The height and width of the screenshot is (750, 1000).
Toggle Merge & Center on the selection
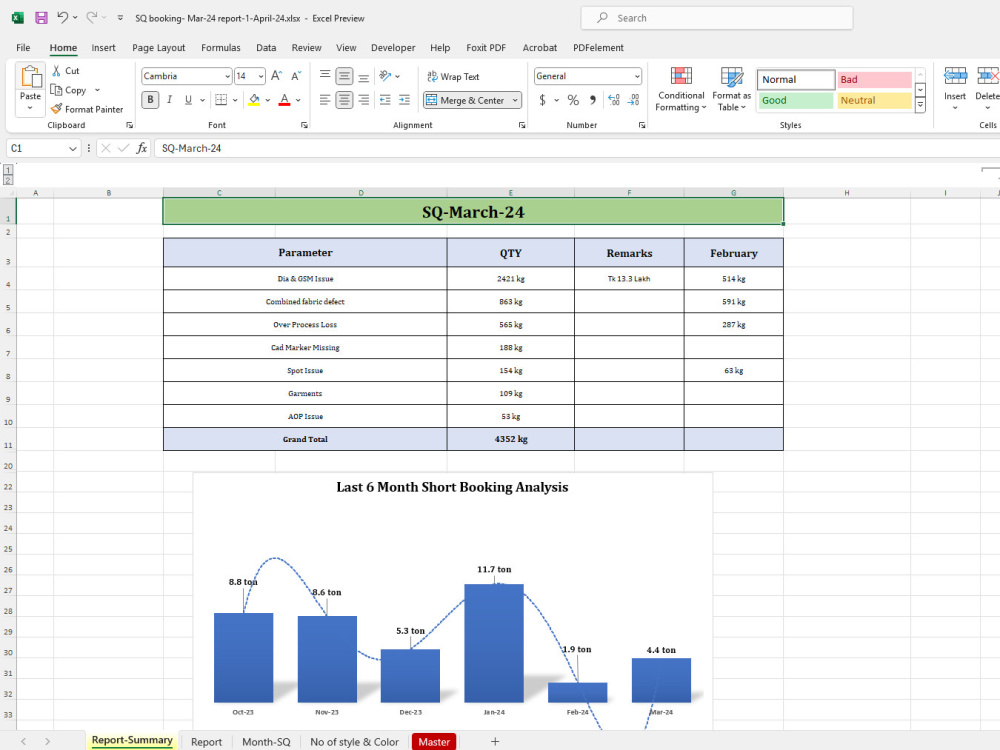point(465,100)
